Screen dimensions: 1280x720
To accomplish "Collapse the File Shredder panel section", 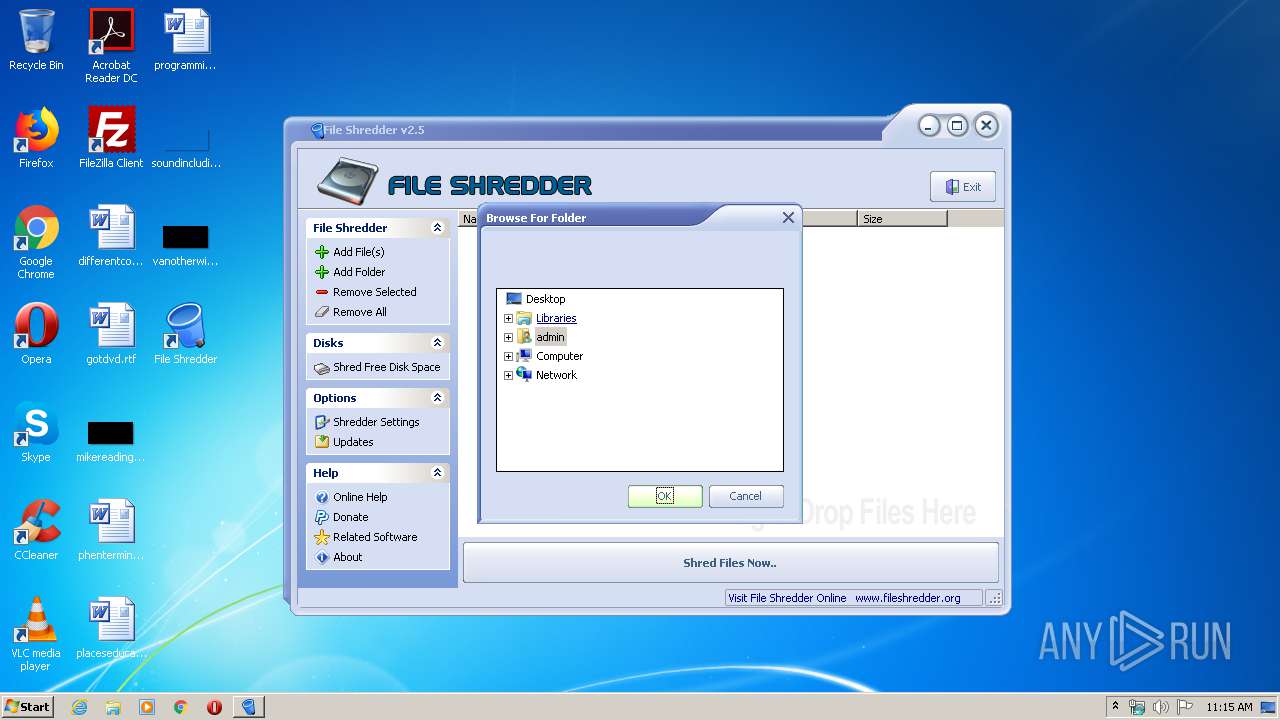I will (x=437, y=228).
